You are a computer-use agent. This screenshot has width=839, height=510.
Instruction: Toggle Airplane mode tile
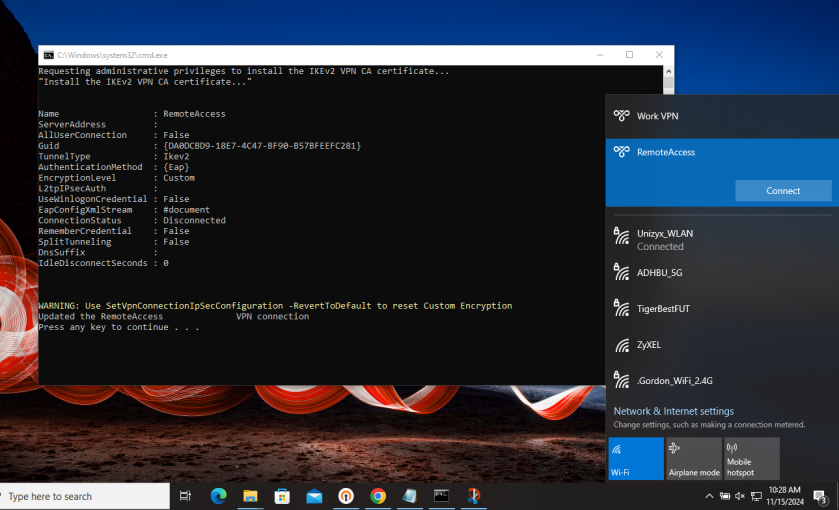(x=694, y=458)
